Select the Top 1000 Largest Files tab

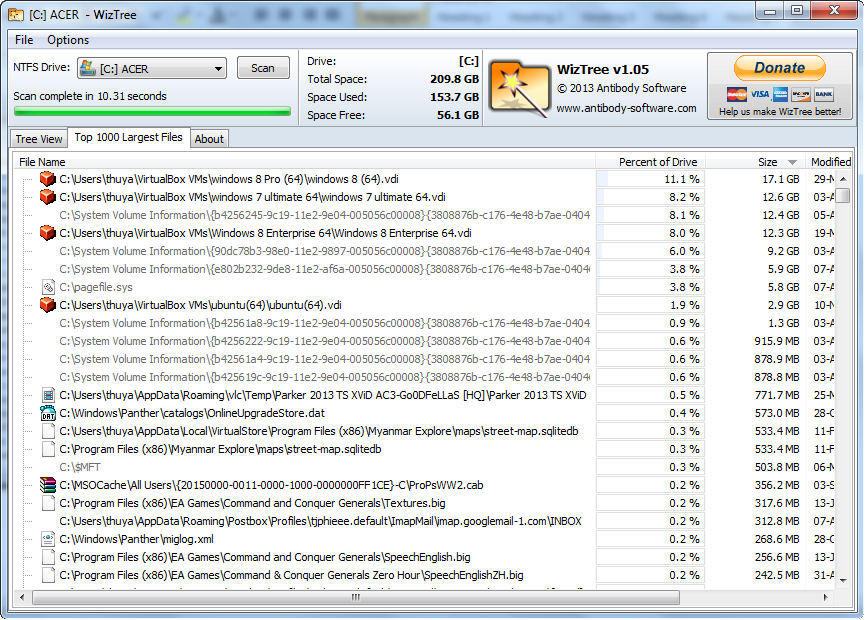(129, 137)
